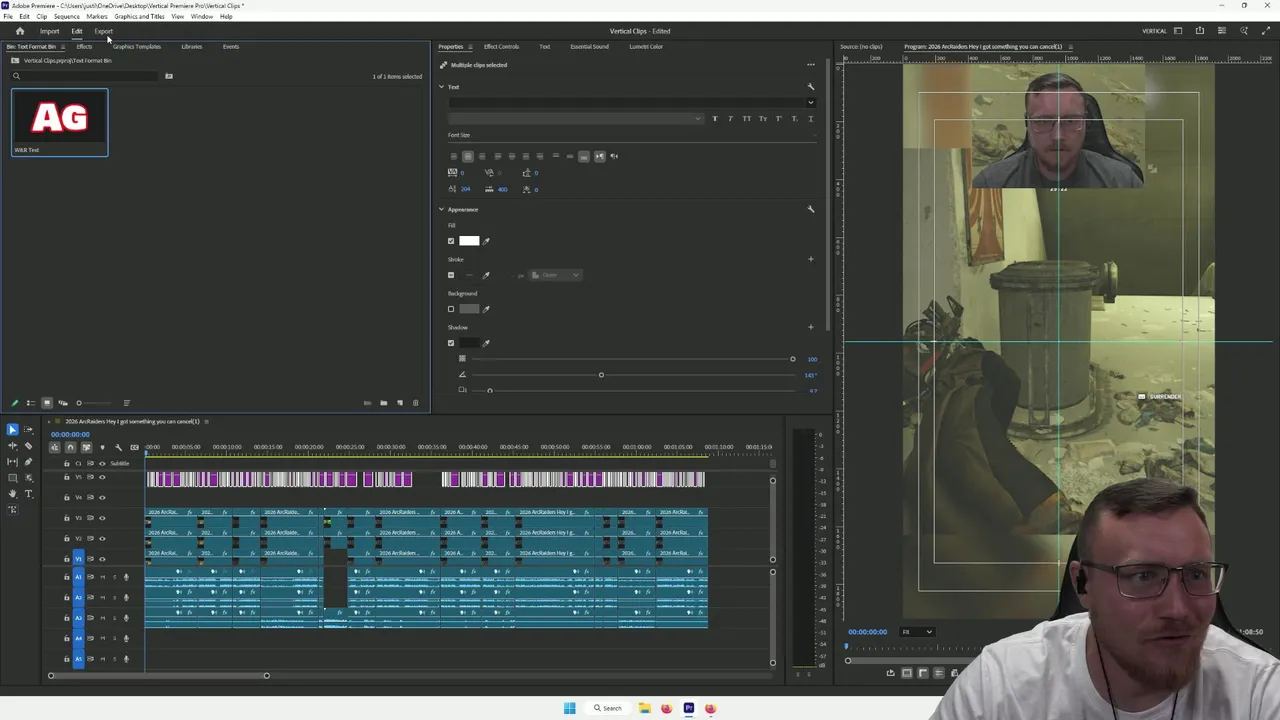Switch to the Effect Controls tab
Screen dimensions: 1280x720
[501, 47]
